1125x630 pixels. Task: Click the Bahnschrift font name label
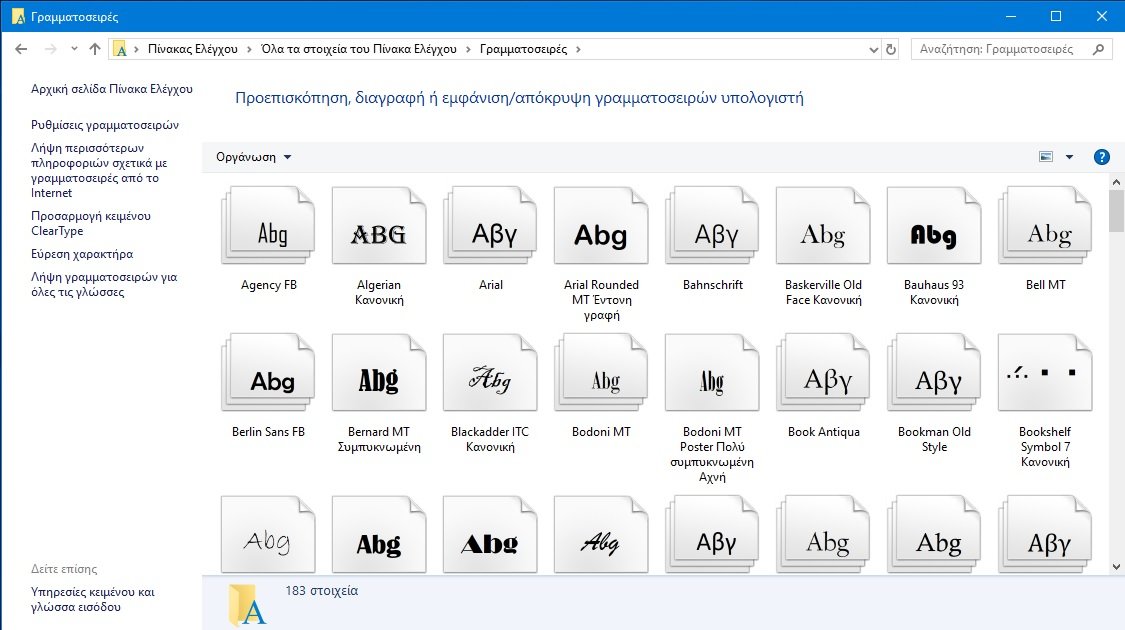pyautogui.click(x=712, y=285)
